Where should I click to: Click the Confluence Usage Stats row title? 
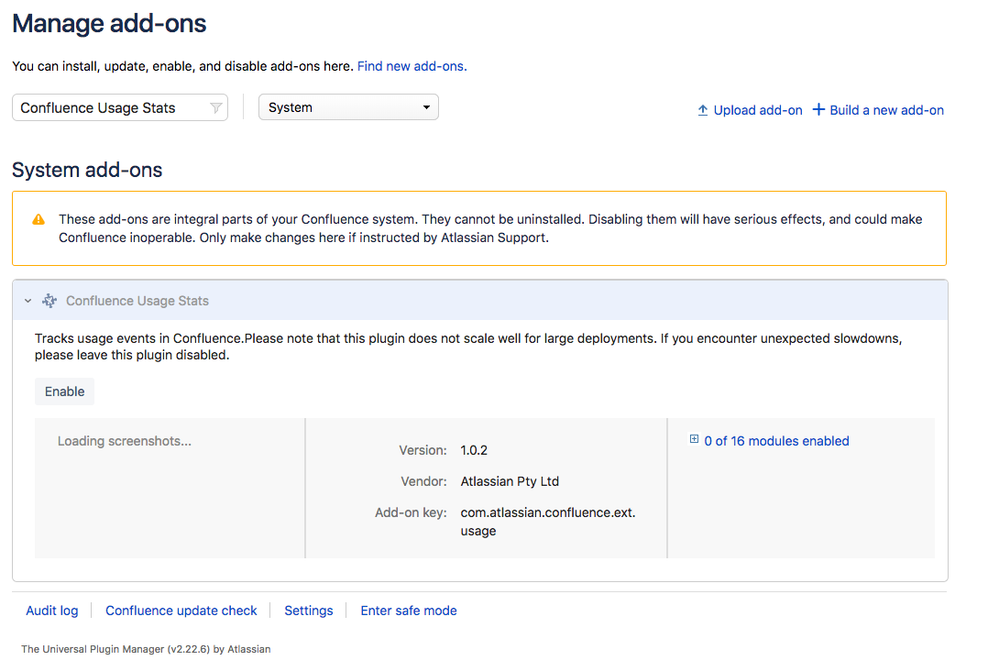[137, 301]
